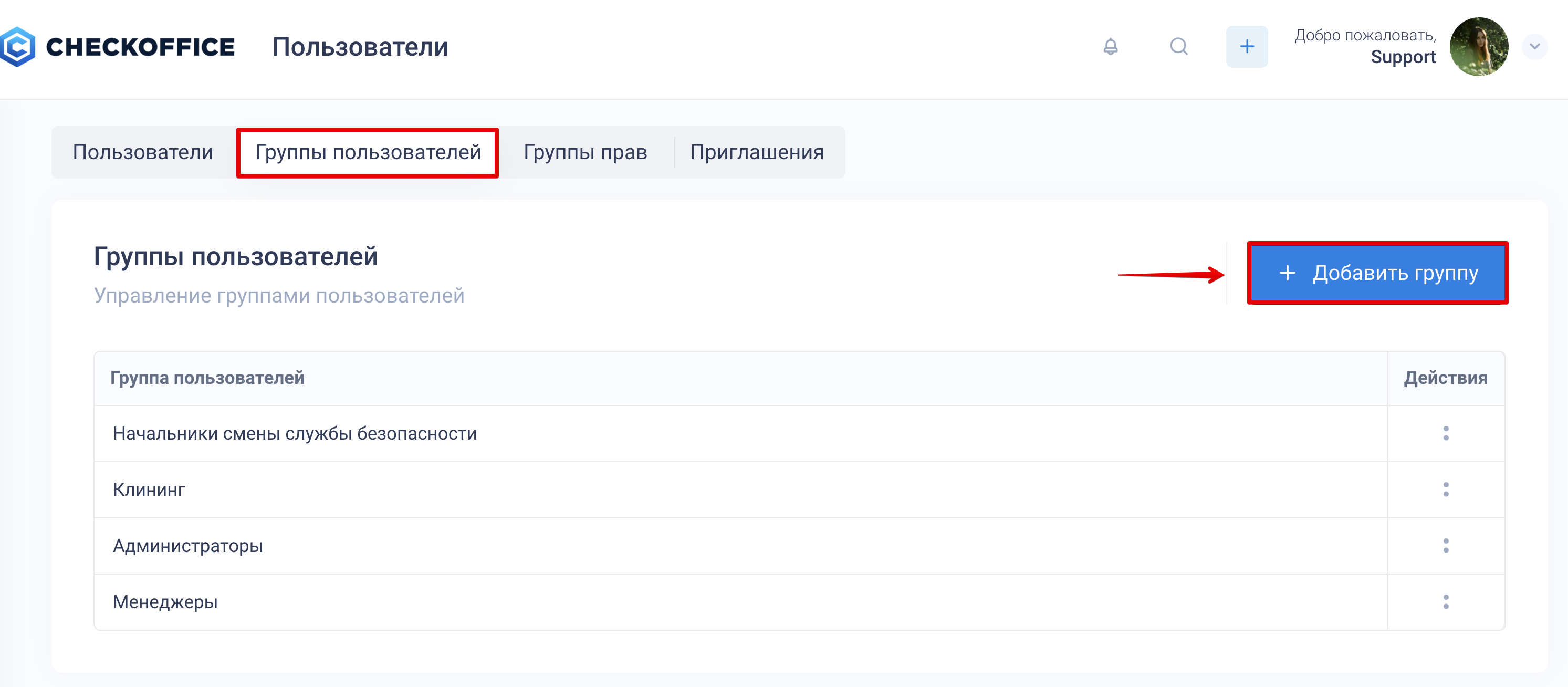Image resolution: width=1568 pixels, height=687 pixels.
Task: Click the search magnifier icon
Action: click(x=1178, y=47)
